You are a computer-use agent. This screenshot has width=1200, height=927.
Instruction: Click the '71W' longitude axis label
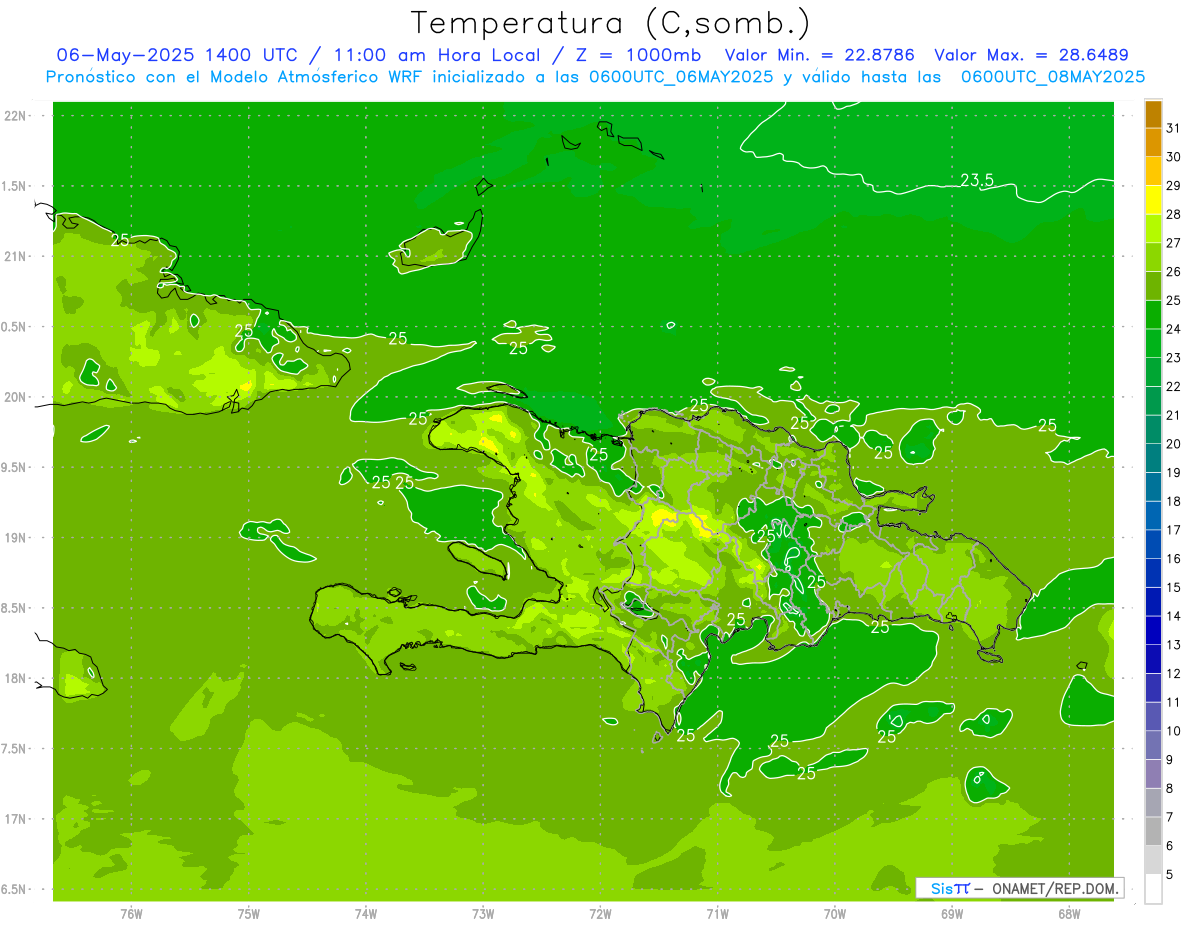(x=717, y=914)
